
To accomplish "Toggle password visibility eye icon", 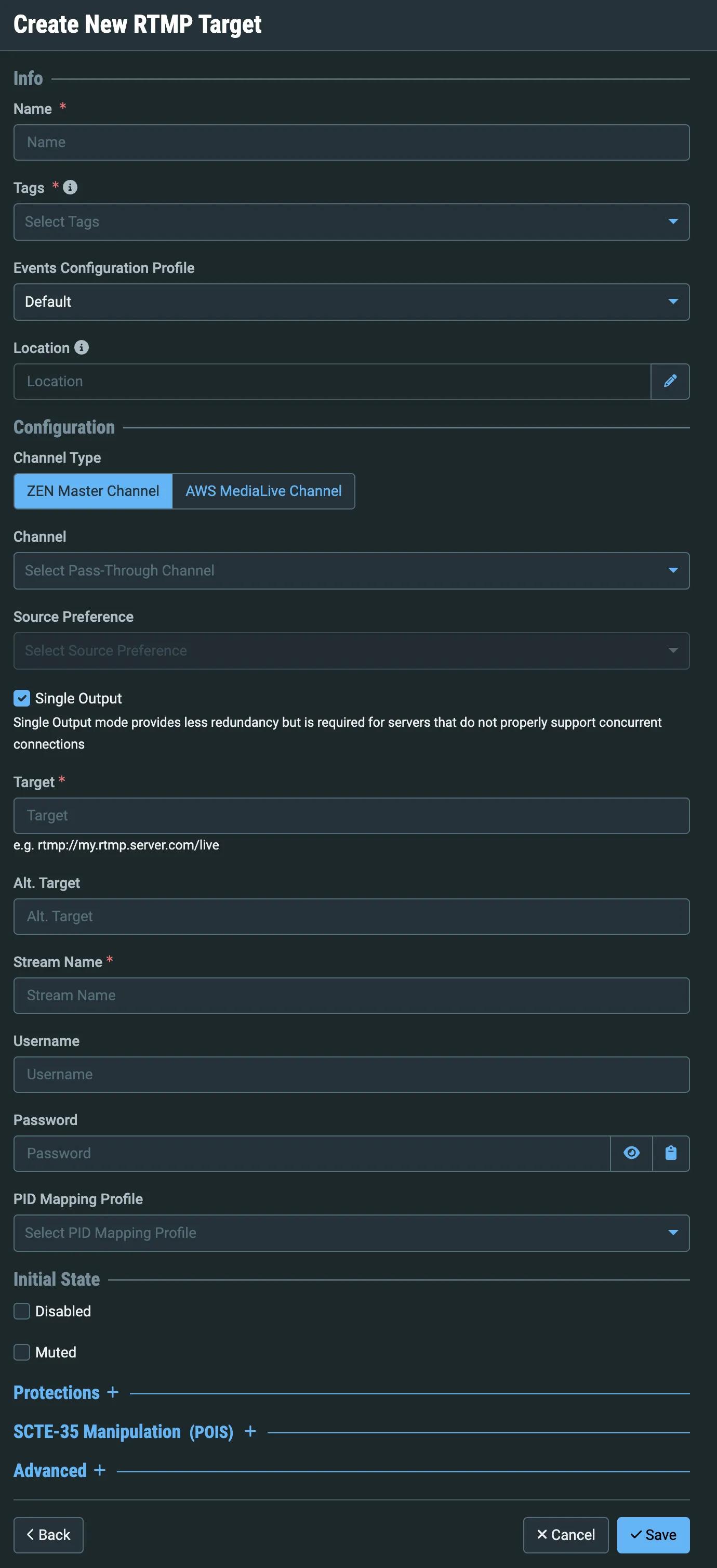I will 631,1153.
